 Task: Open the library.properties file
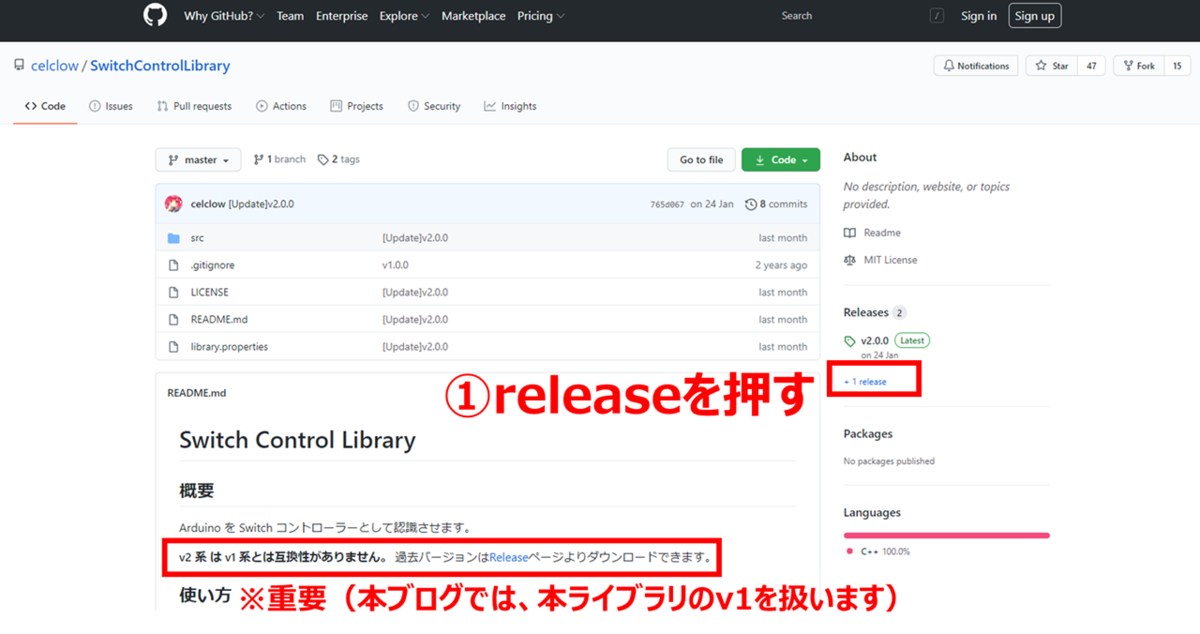click(x=229, y=346)
